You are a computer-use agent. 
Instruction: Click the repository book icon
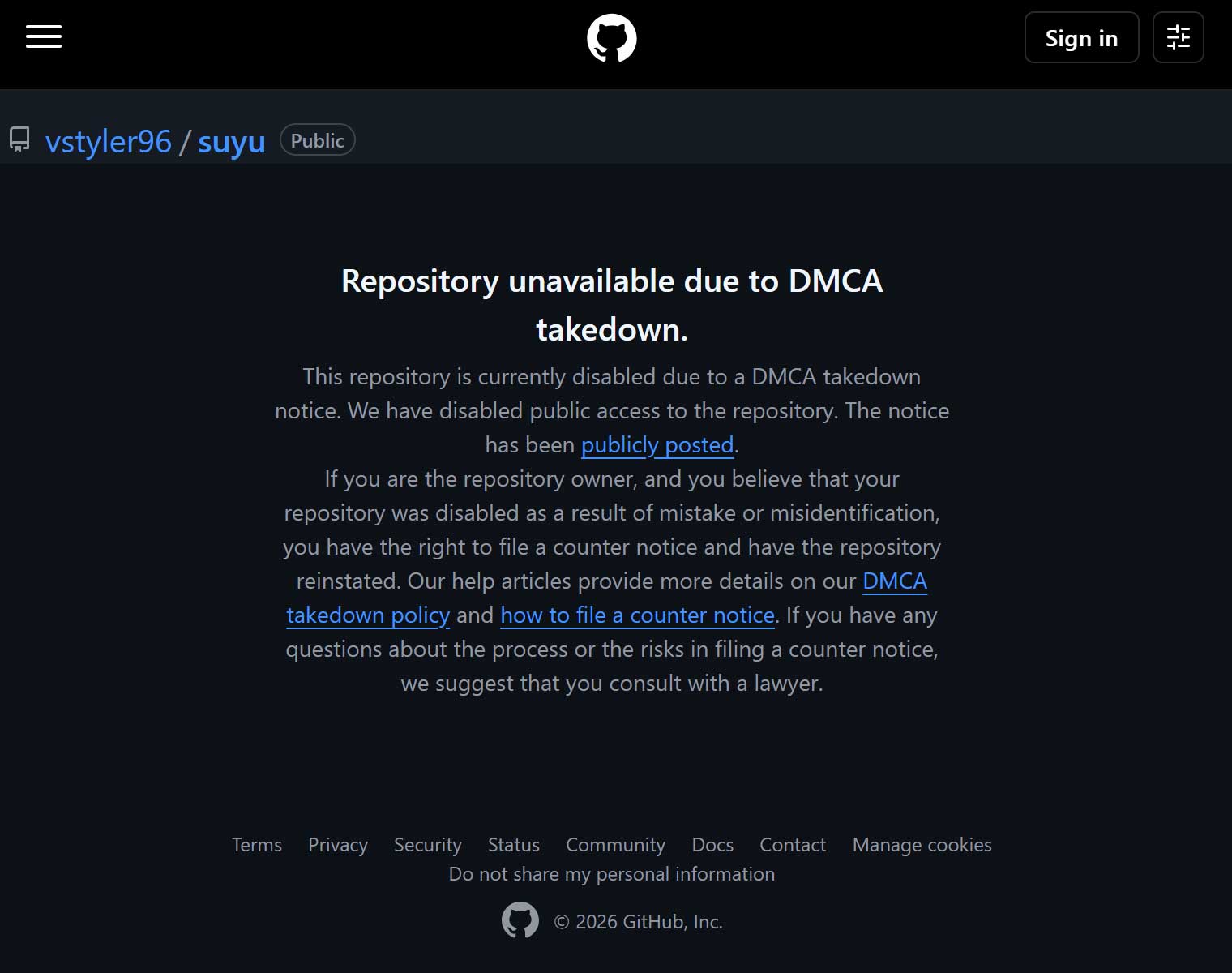[x=19, y=140]
